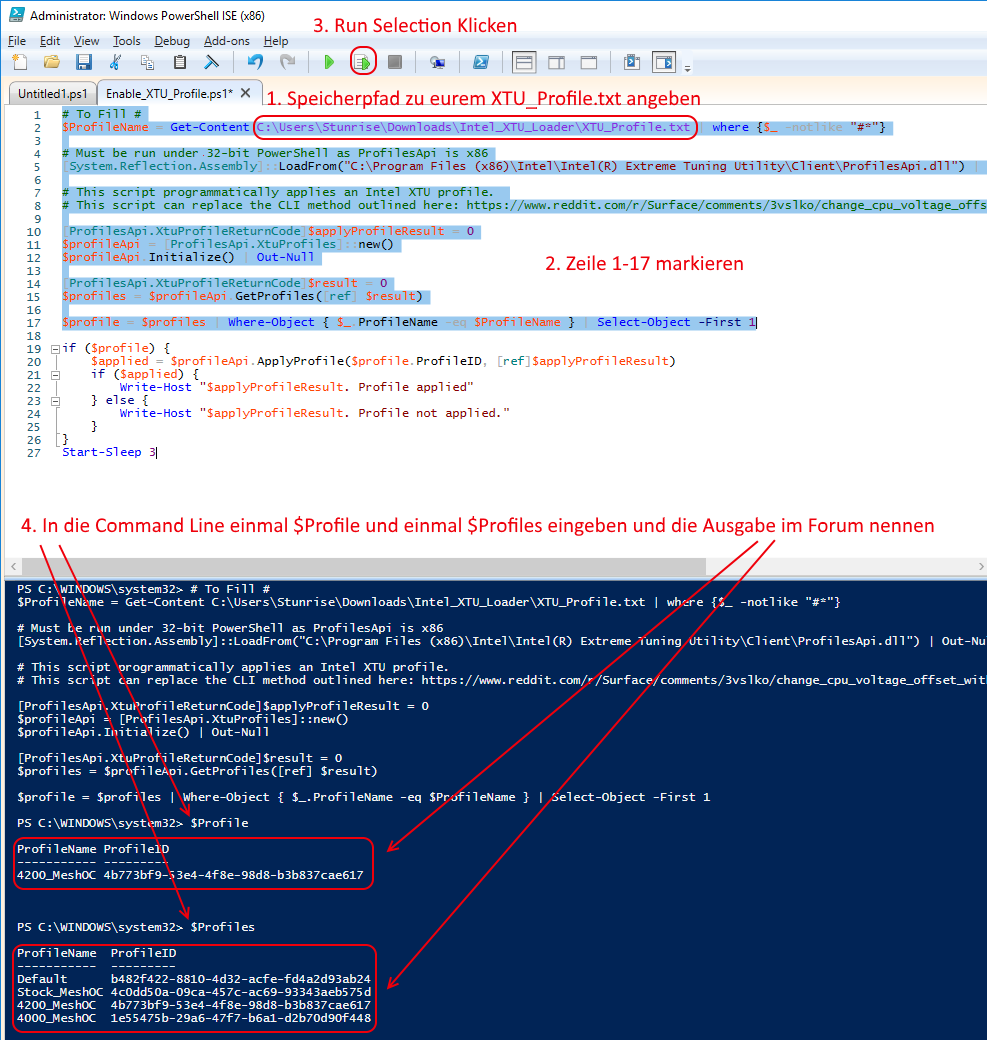
Task: Undo the last edit with the Undo arrow
Action: pos(255,62)
